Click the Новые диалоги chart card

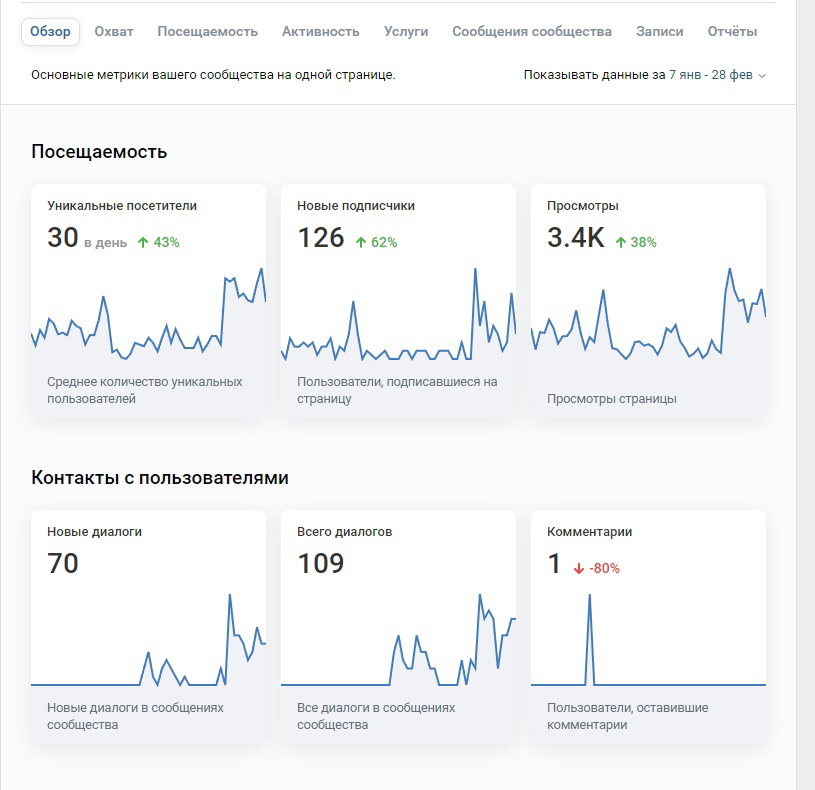(x=149, y=627)
